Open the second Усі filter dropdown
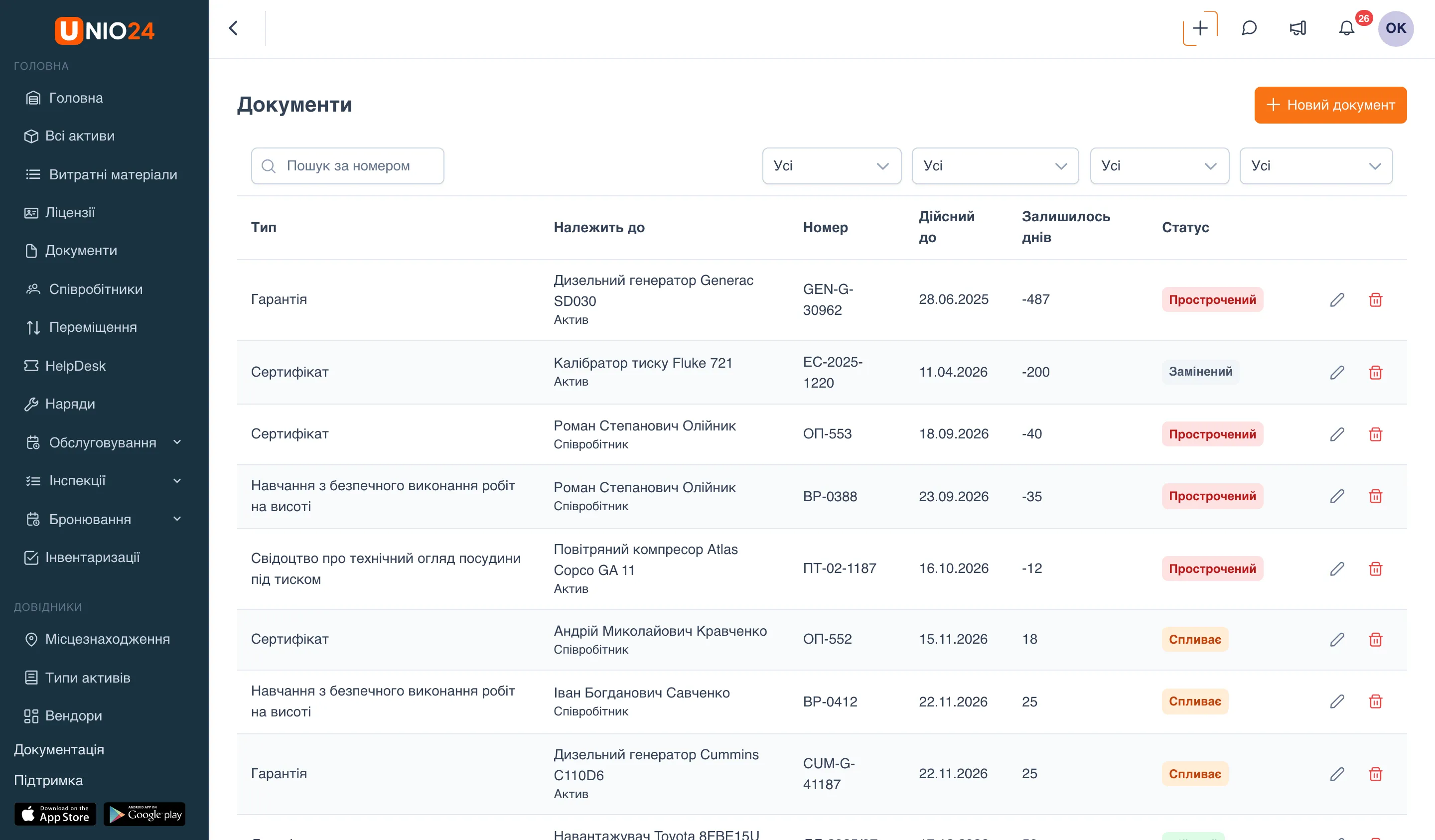 pos(995,166)
